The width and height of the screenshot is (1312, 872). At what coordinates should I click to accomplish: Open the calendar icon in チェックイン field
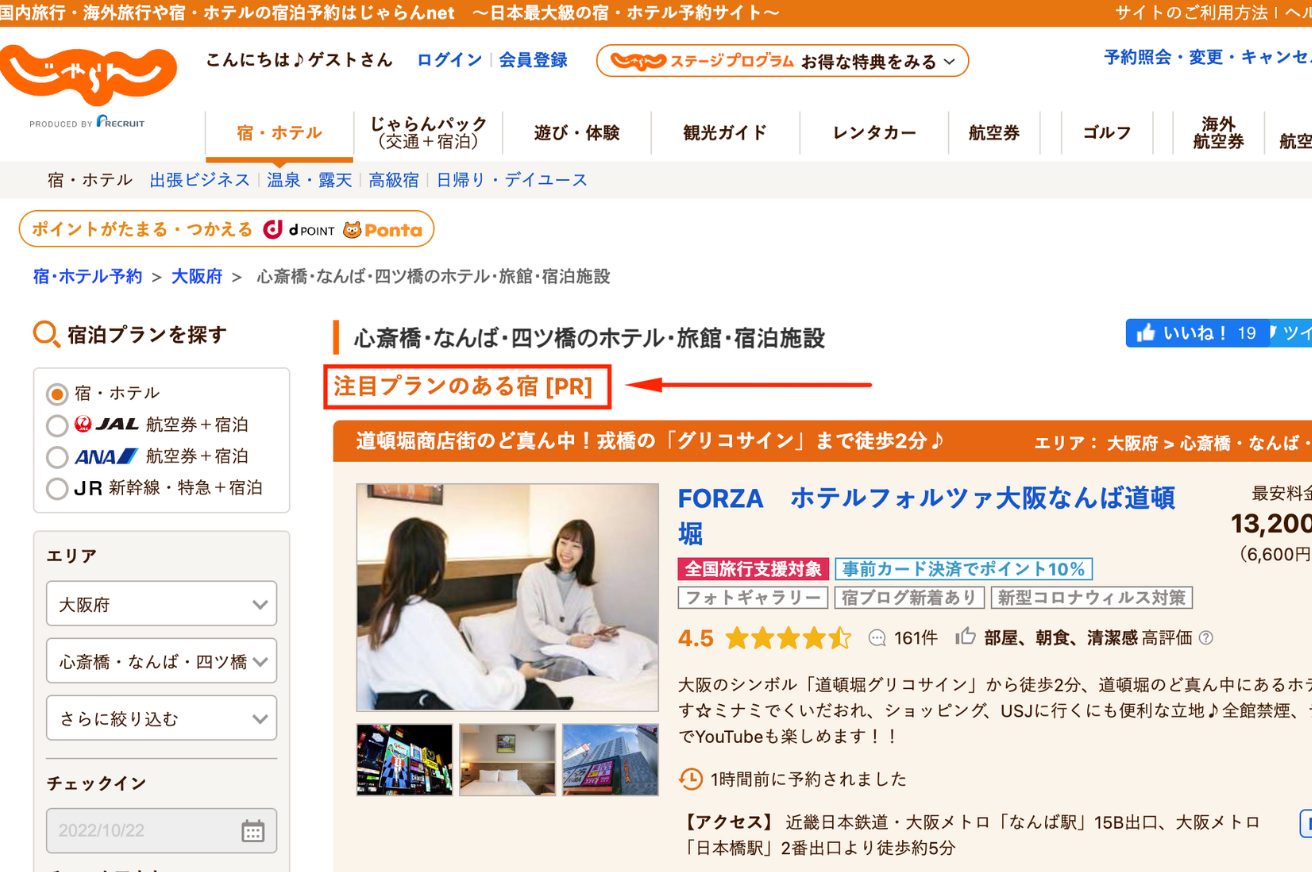tap(253, 830)
